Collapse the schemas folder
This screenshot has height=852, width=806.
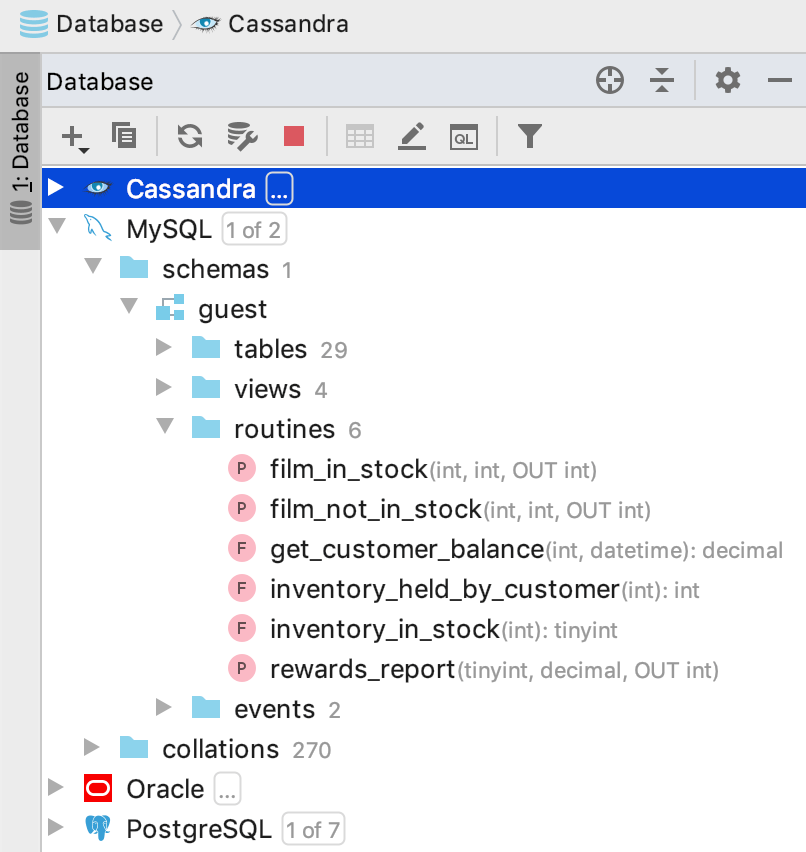[93, 266]
